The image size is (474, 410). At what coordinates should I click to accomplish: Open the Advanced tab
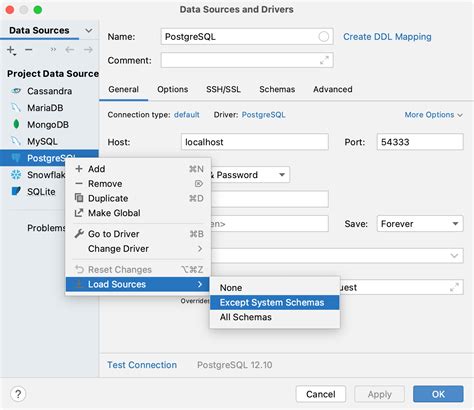333,89
